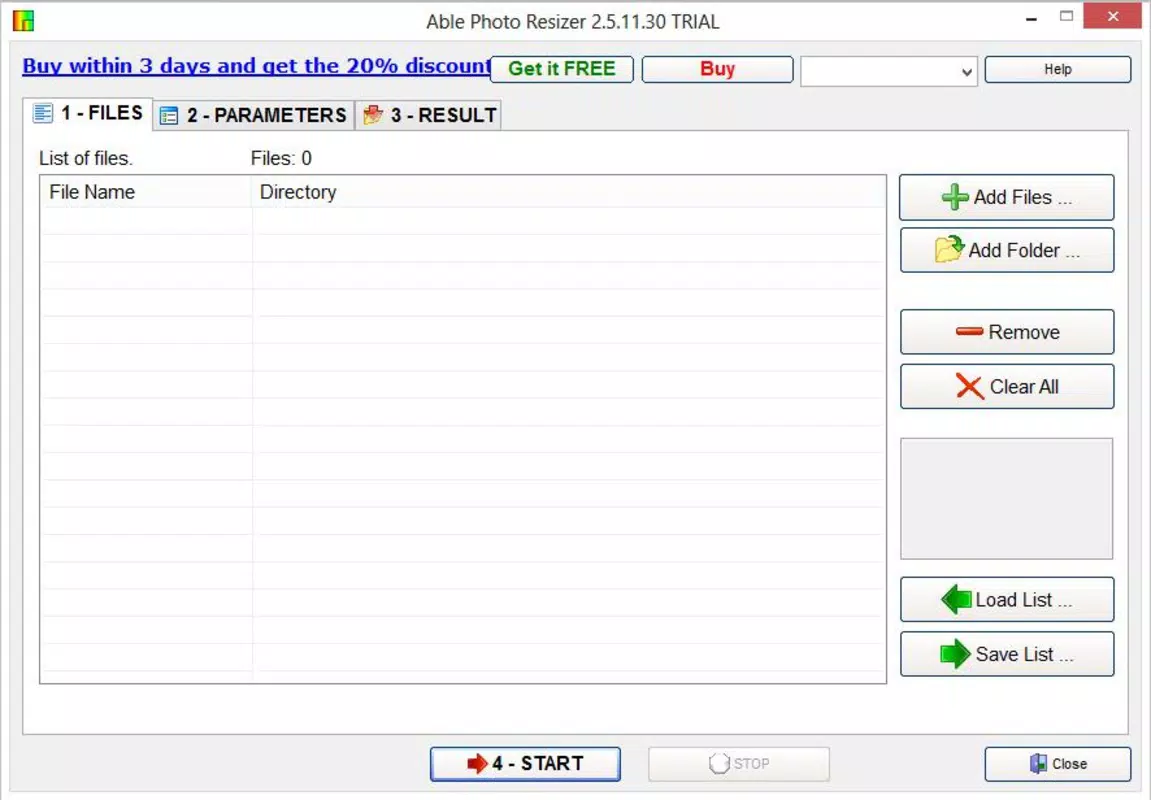Image resolution: width=1151 pixels, height=800 pixels.
Task: Click the green left arrow on Load List
Action: click(956, 600)
